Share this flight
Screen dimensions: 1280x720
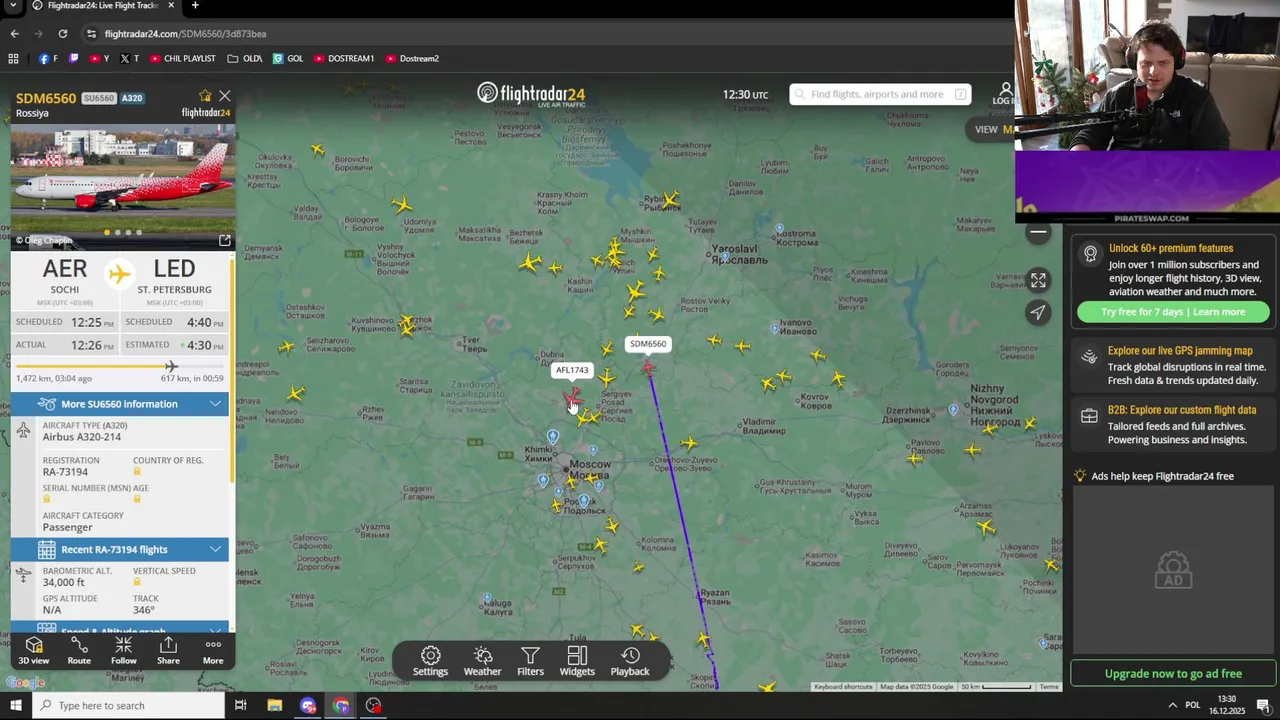(x=168, y=650)
